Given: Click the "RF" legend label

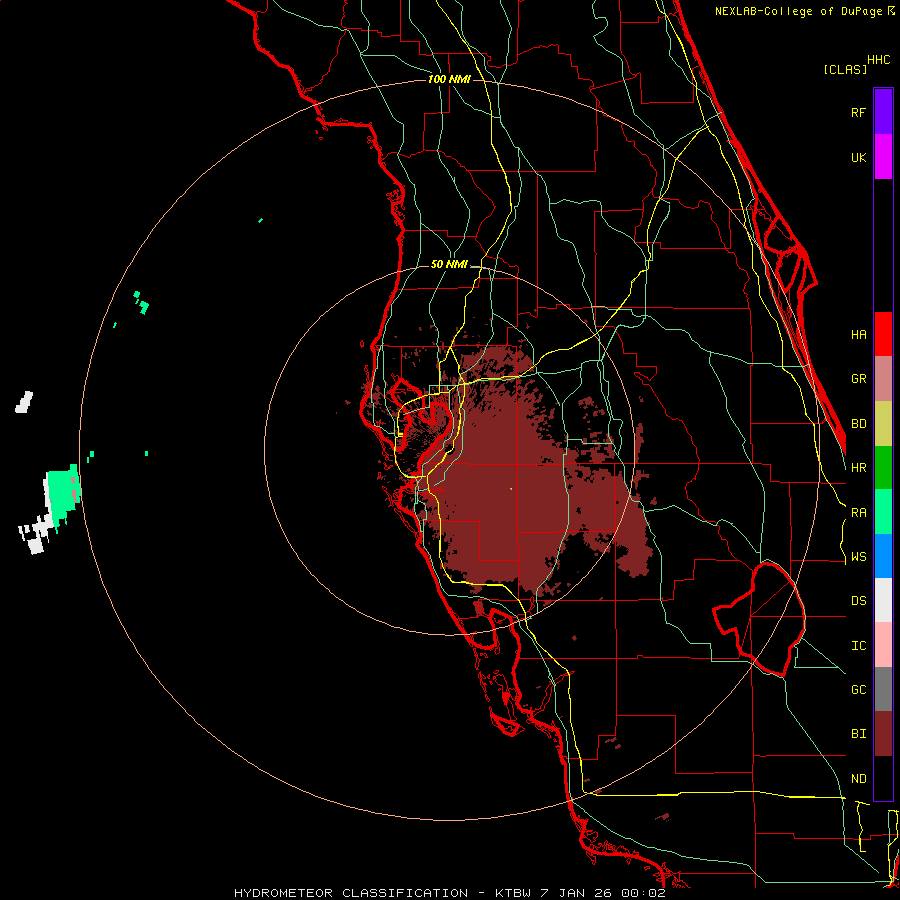Looking at the screenshot, I should 858,112.
